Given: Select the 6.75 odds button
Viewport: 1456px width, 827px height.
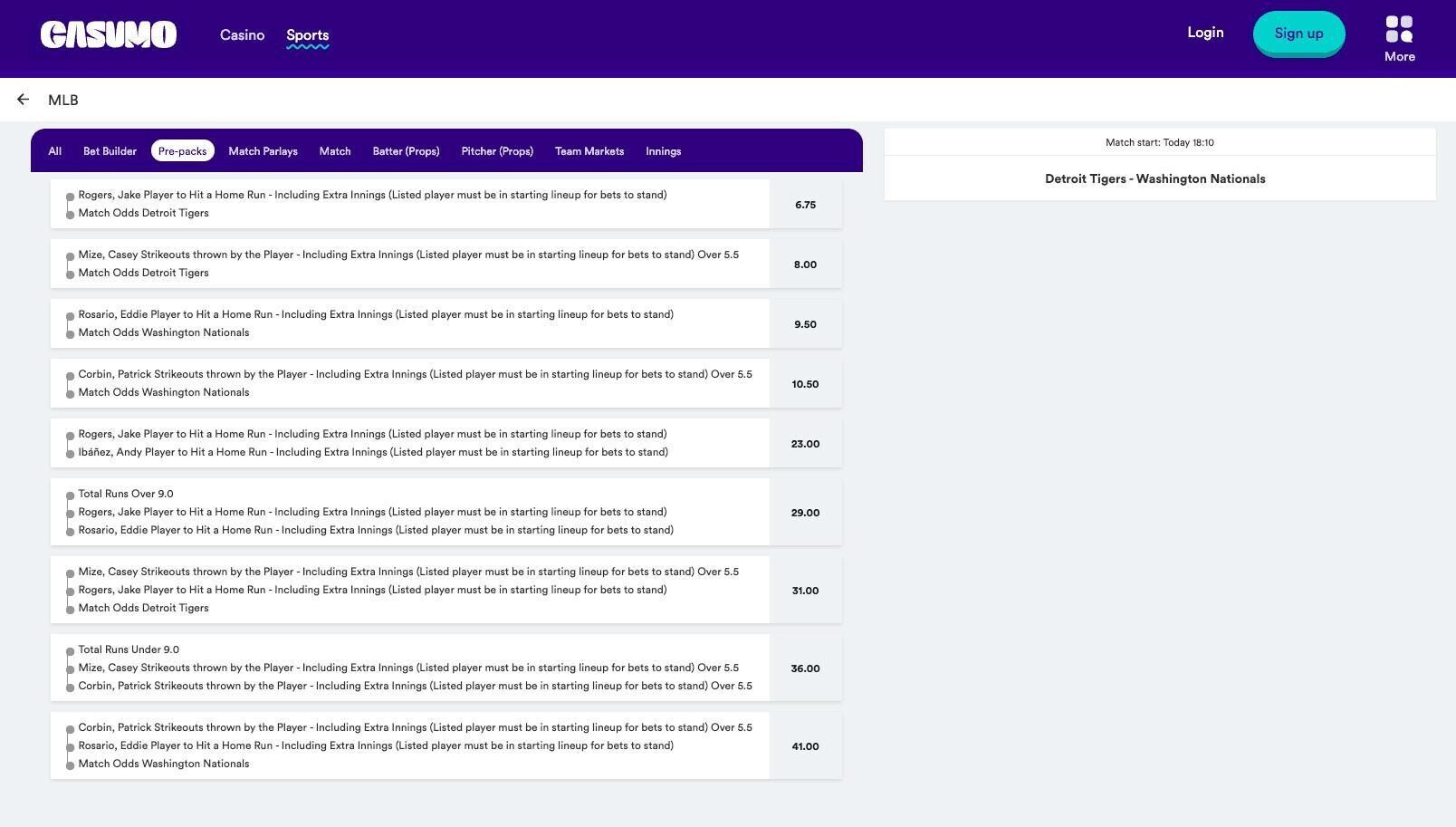Looking at the screenshot, I should point(805,205).
